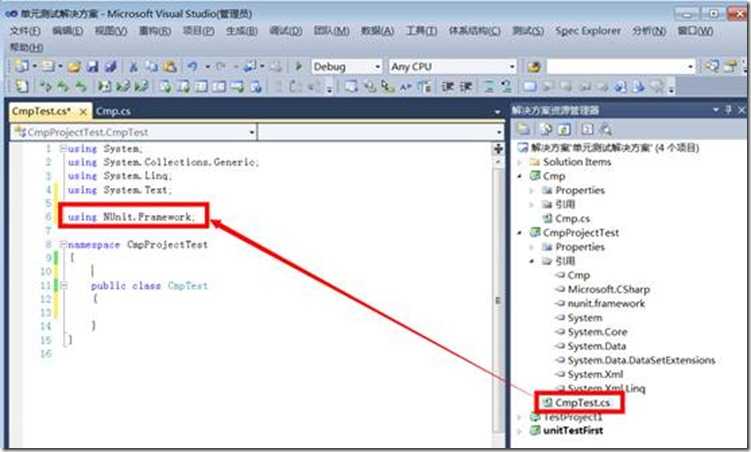Viewport: 751px width, 452px height.
Task: Click View Code icon in Solution Explorer toolbar
Action: (x=587, y=129)
